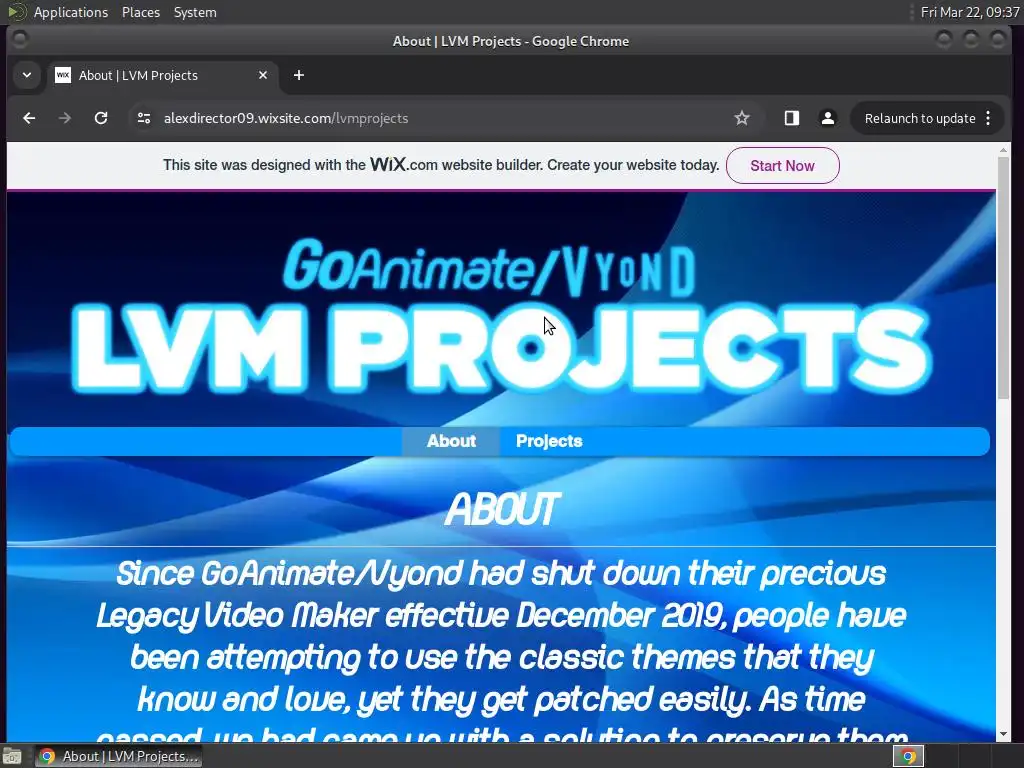This screenshot has width=1024, height=768.
Task: Select the About | LVM Projects browser tab
Action: pos(162,76)
